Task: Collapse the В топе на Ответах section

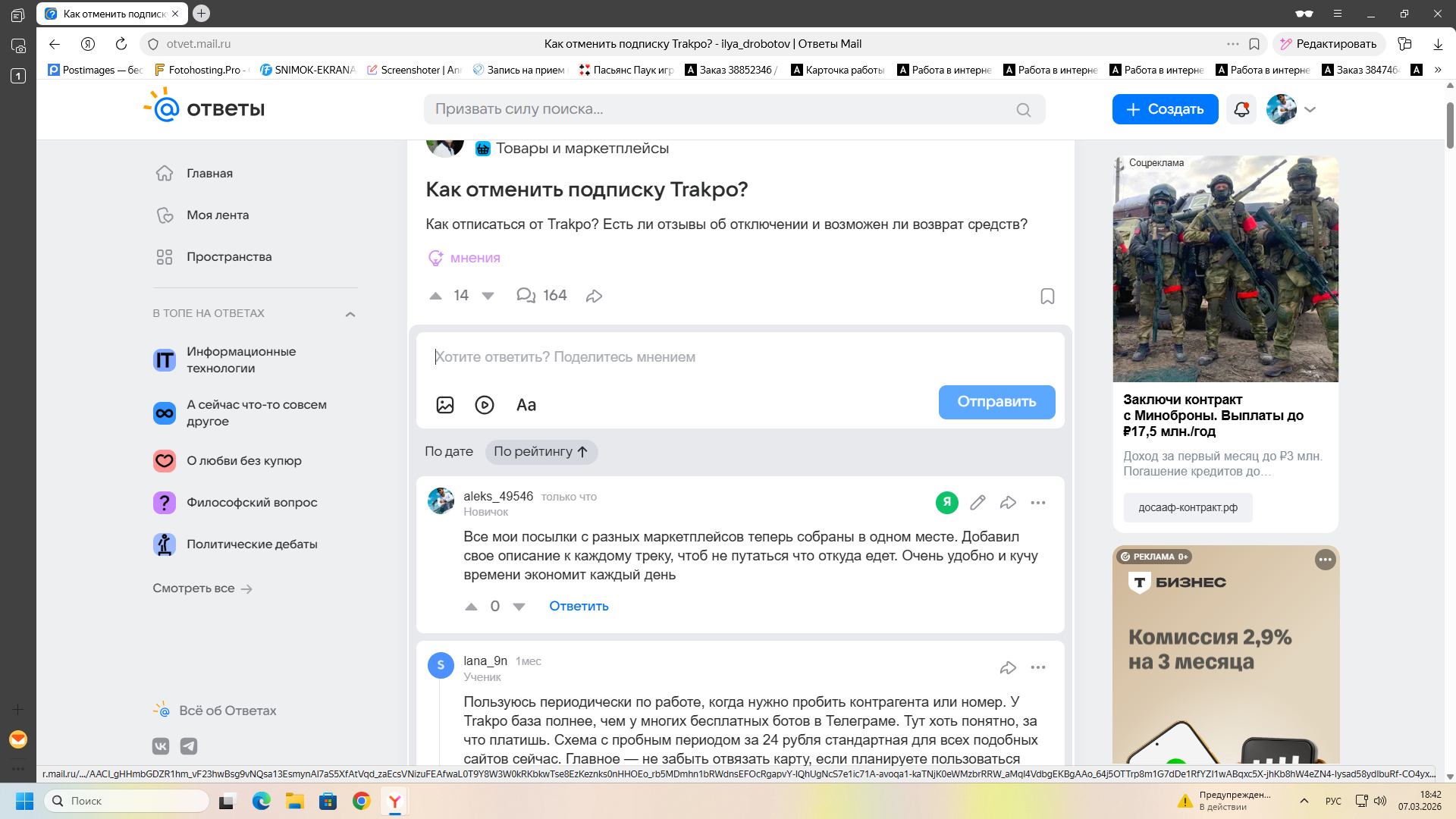Action: tap(350, 314)
